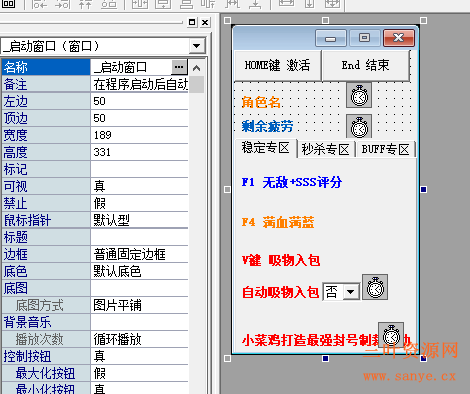Image resolution: width=470 pixels, height=394 pixels.
Task: Select the 备注 property row label
Action: pos(46,84)
